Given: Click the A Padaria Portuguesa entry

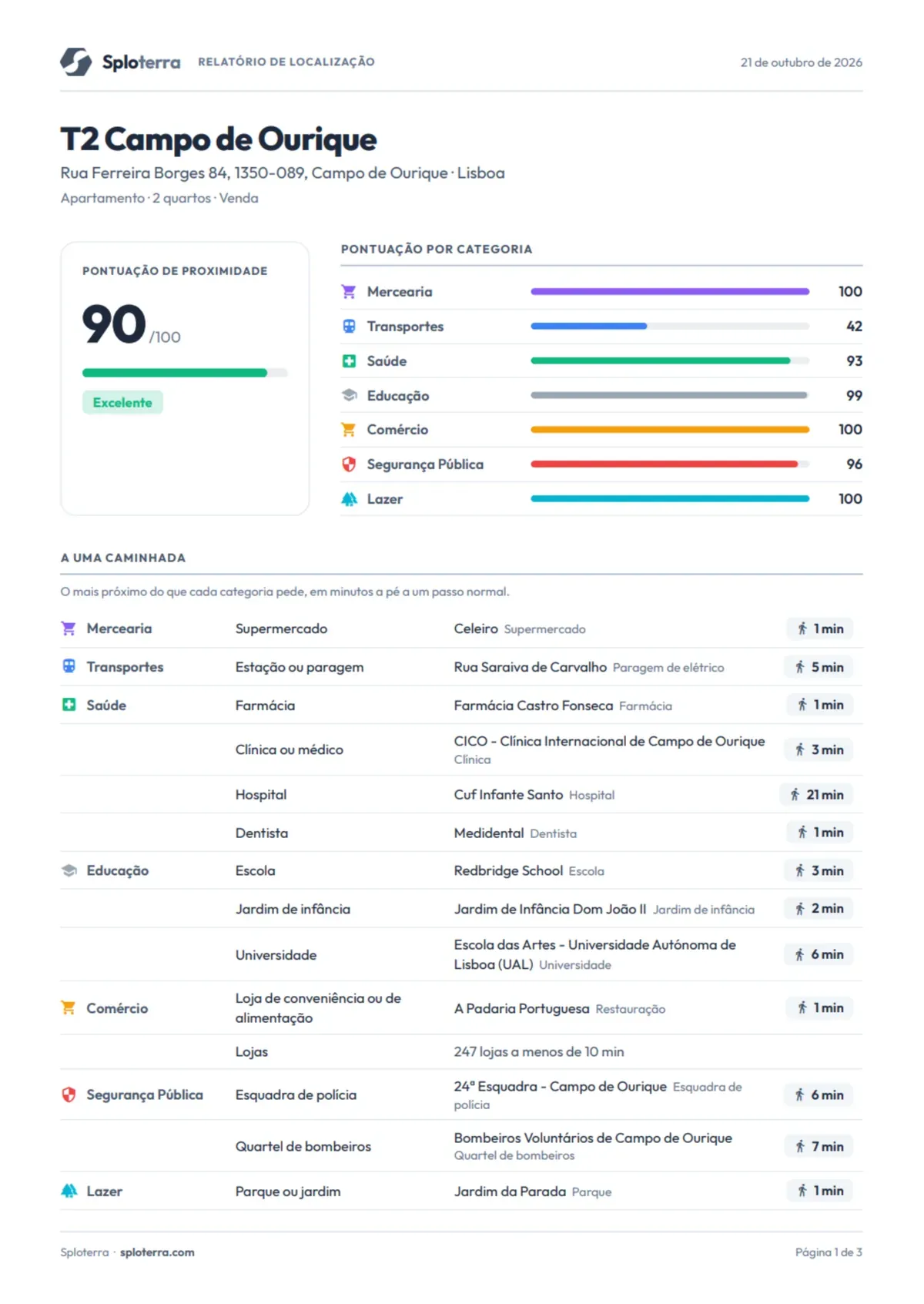Looking at the screenshot, I should [521, 1008].
